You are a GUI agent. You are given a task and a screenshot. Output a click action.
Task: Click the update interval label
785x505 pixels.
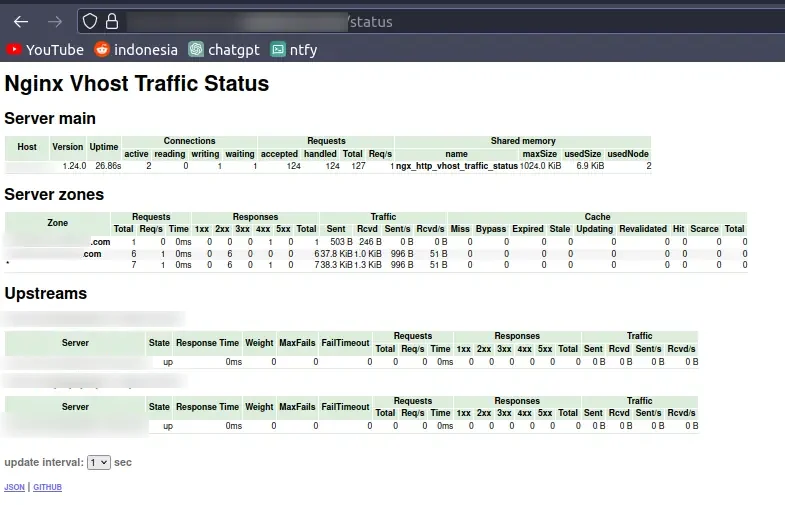[x=44, y=462]
